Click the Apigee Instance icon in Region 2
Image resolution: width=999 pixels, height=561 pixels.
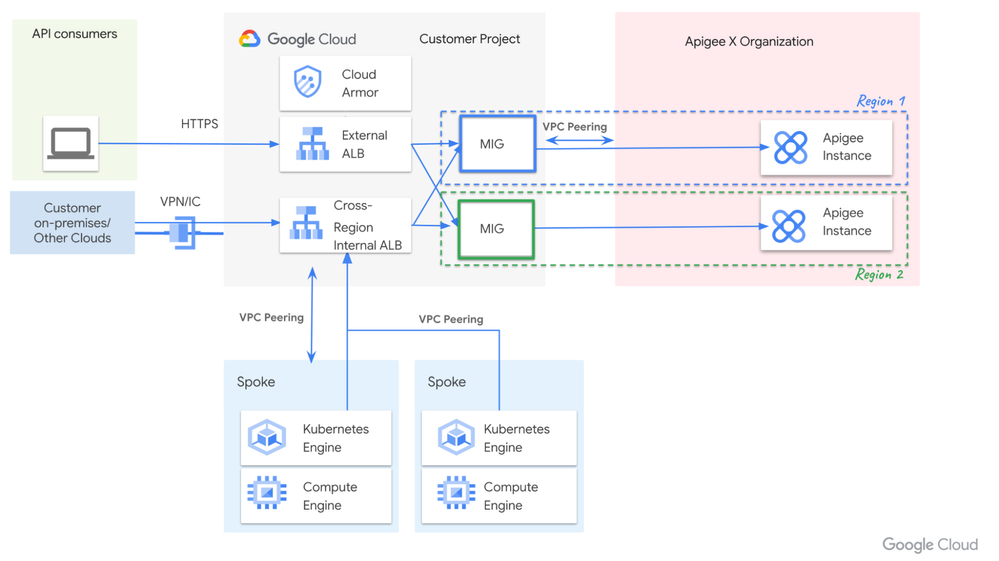point(789,226)
